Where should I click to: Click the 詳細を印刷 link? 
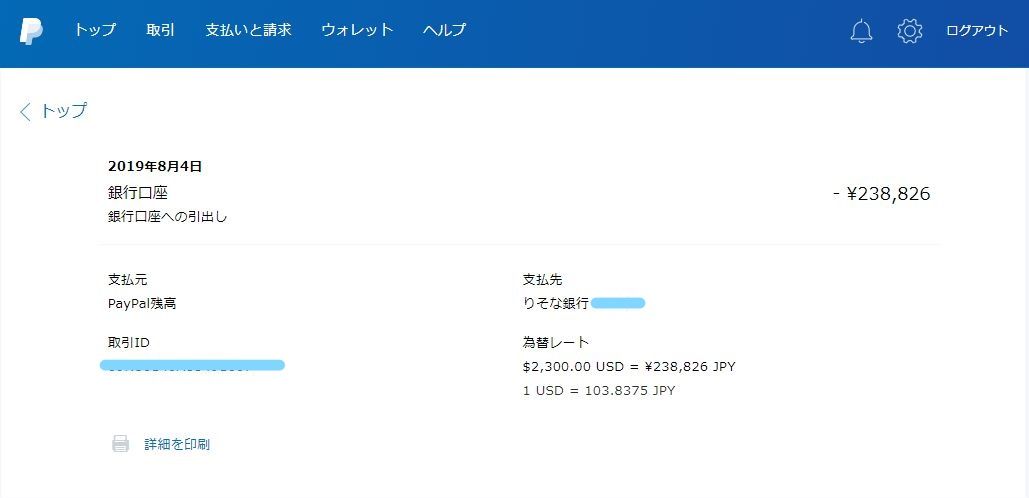[177, 444]
